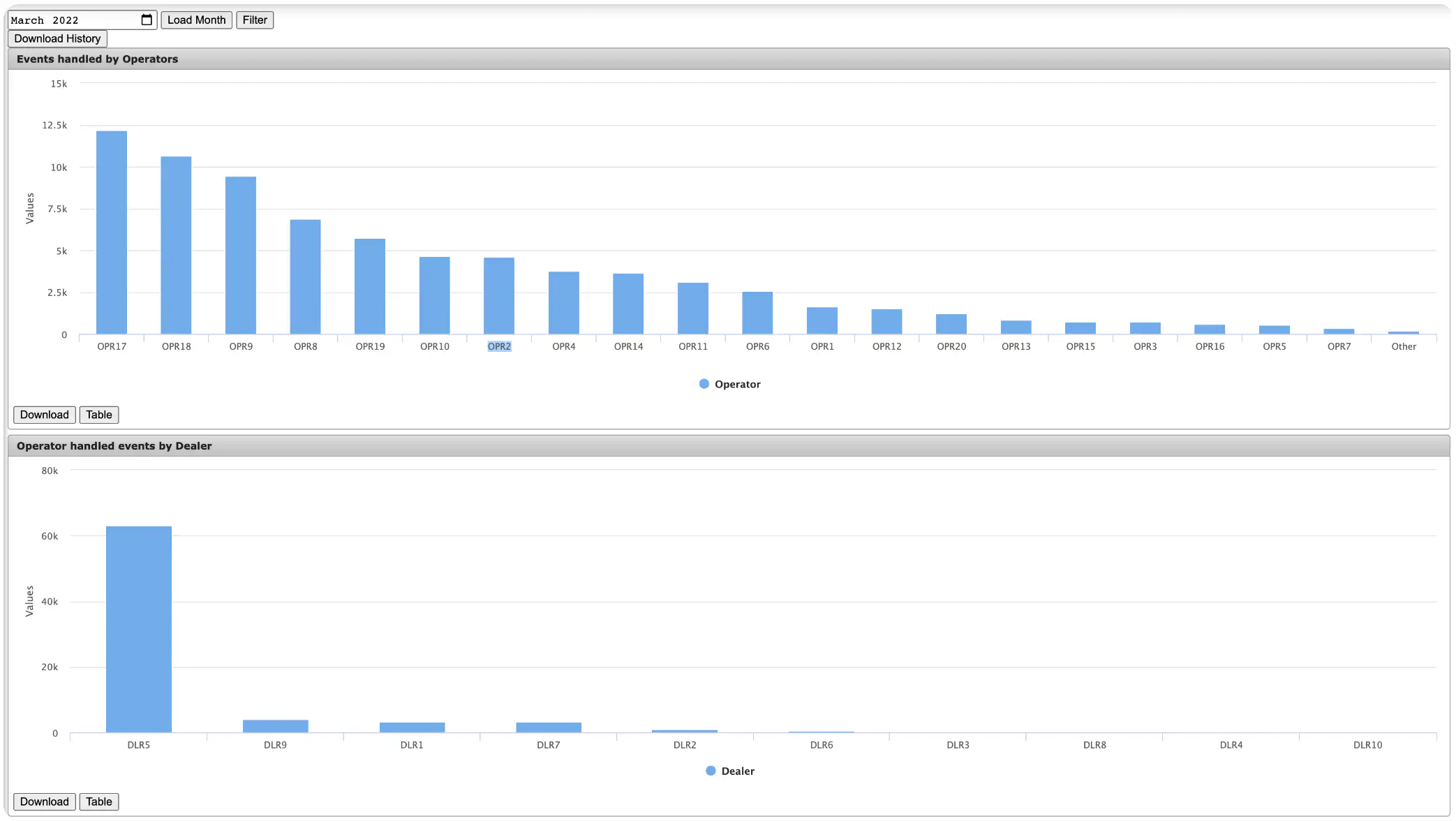Click the OPR5 axis label

[1275, 346]
